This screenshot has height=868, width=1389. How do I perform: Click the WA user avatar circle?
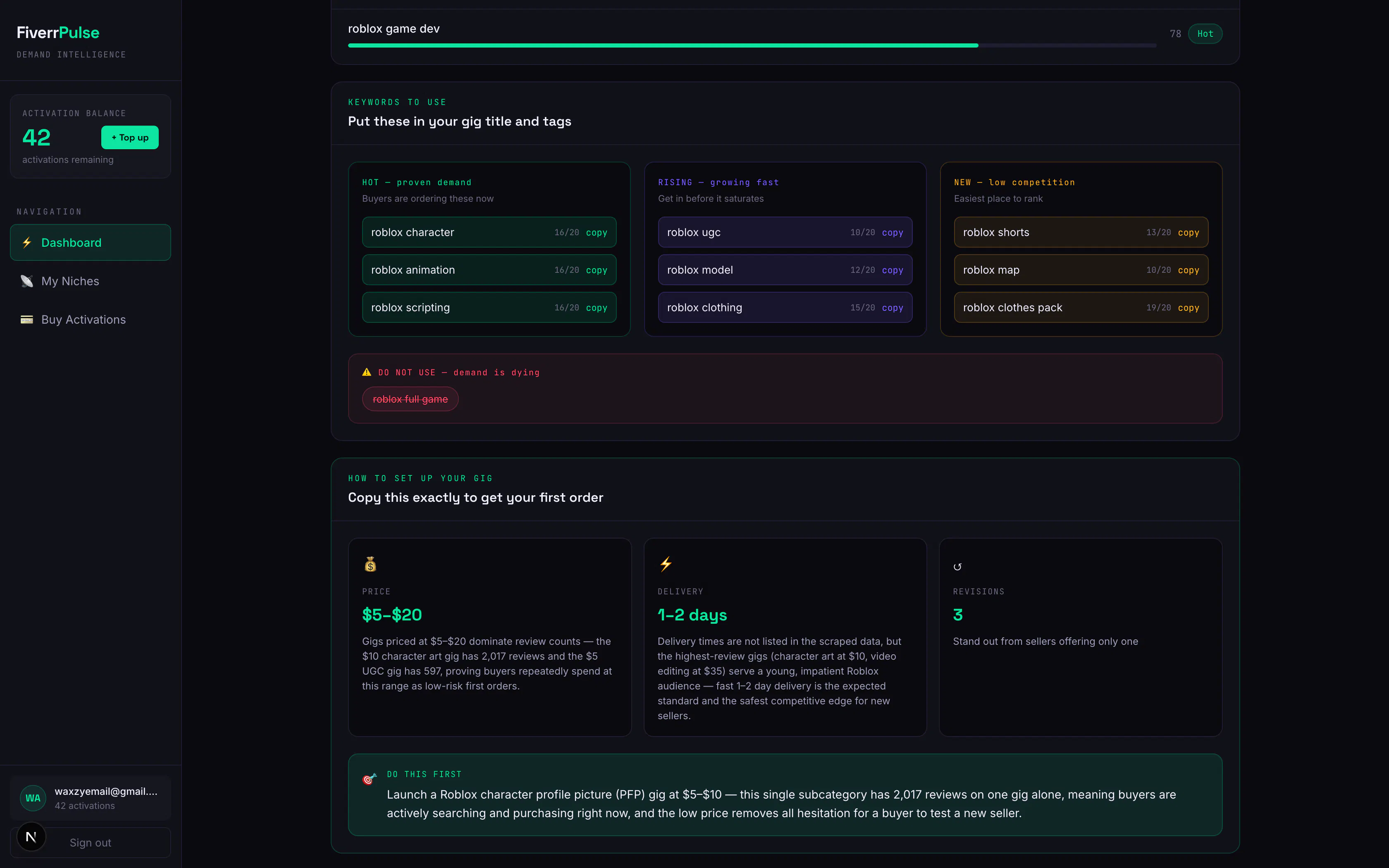(x=33, y=798)
